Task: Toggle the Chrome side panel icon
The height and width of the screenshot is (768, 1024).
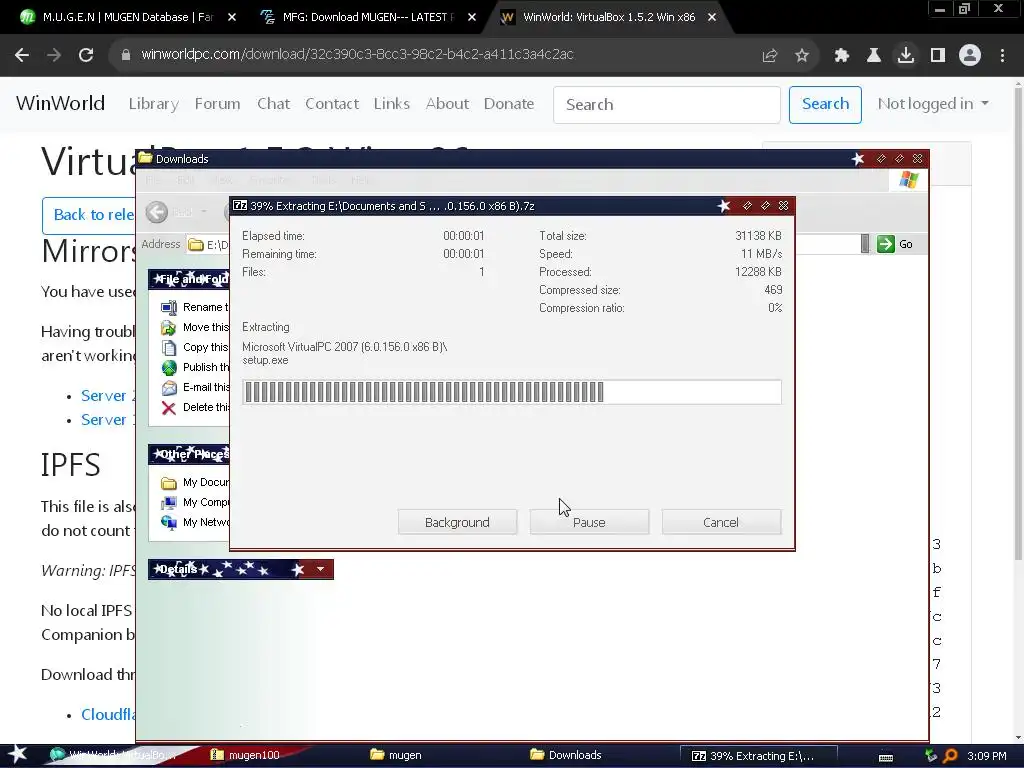Action: coord(938,56)
